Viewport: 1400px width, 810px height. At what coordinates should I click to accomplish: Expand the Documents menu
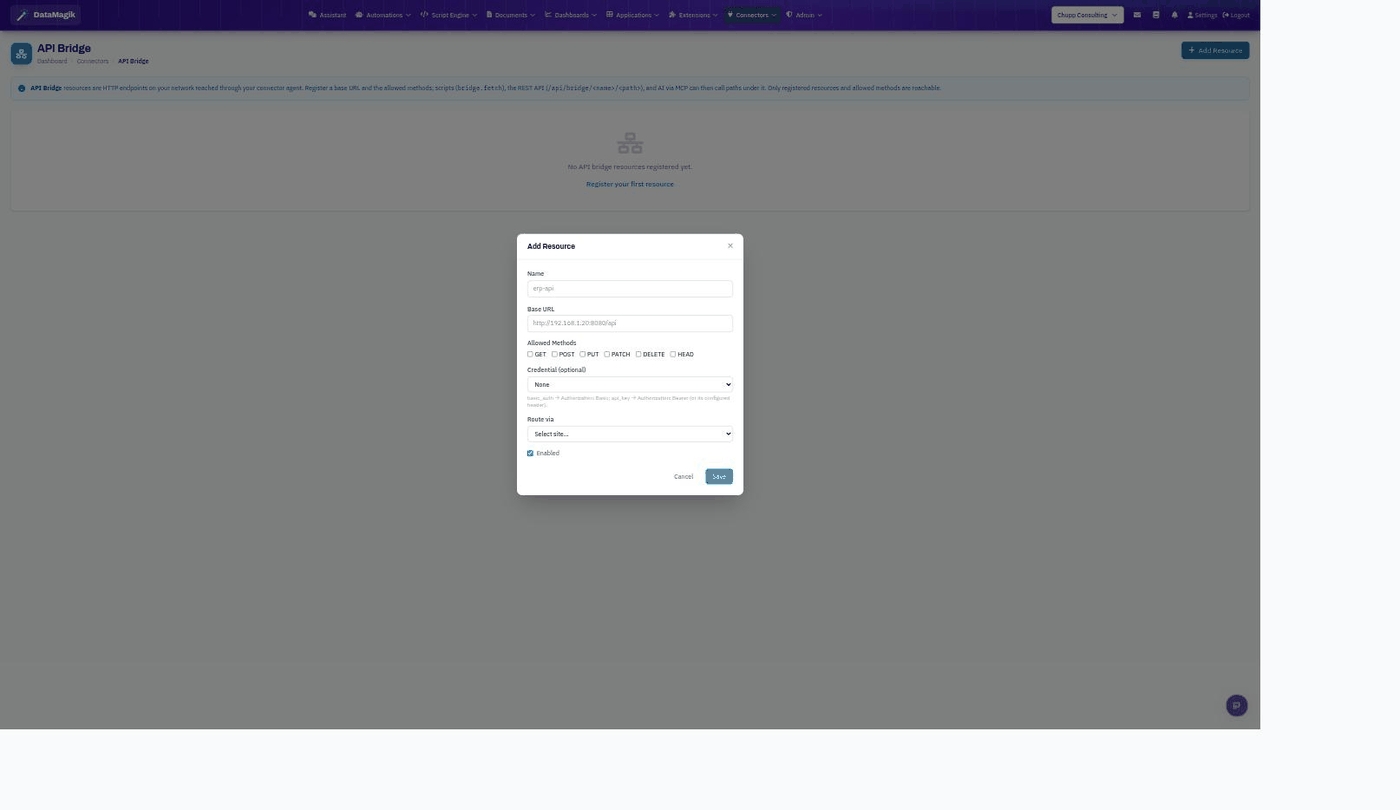click(x=511, y=15)
